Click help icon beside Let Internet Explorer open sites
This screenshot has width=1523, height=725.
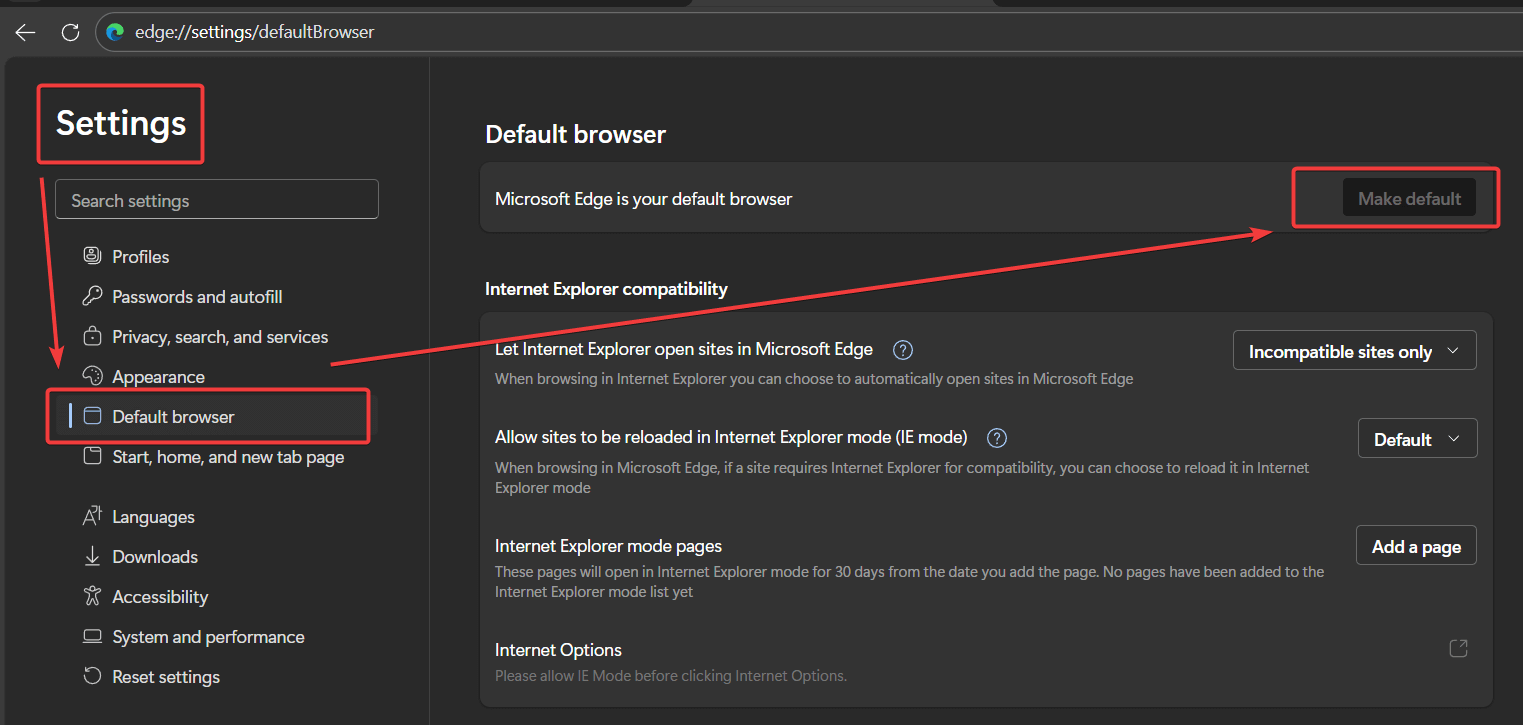(x=903, y=350)
